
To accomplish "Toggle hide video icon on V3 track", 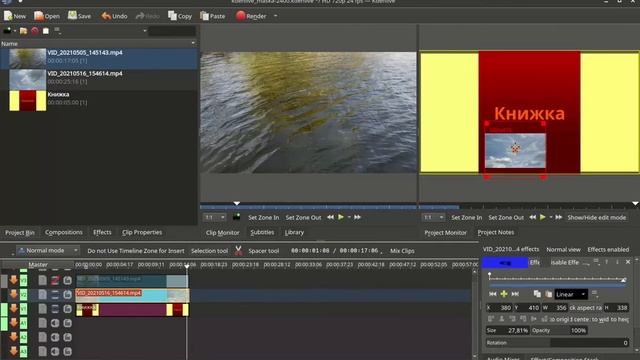I will (55, 280).
